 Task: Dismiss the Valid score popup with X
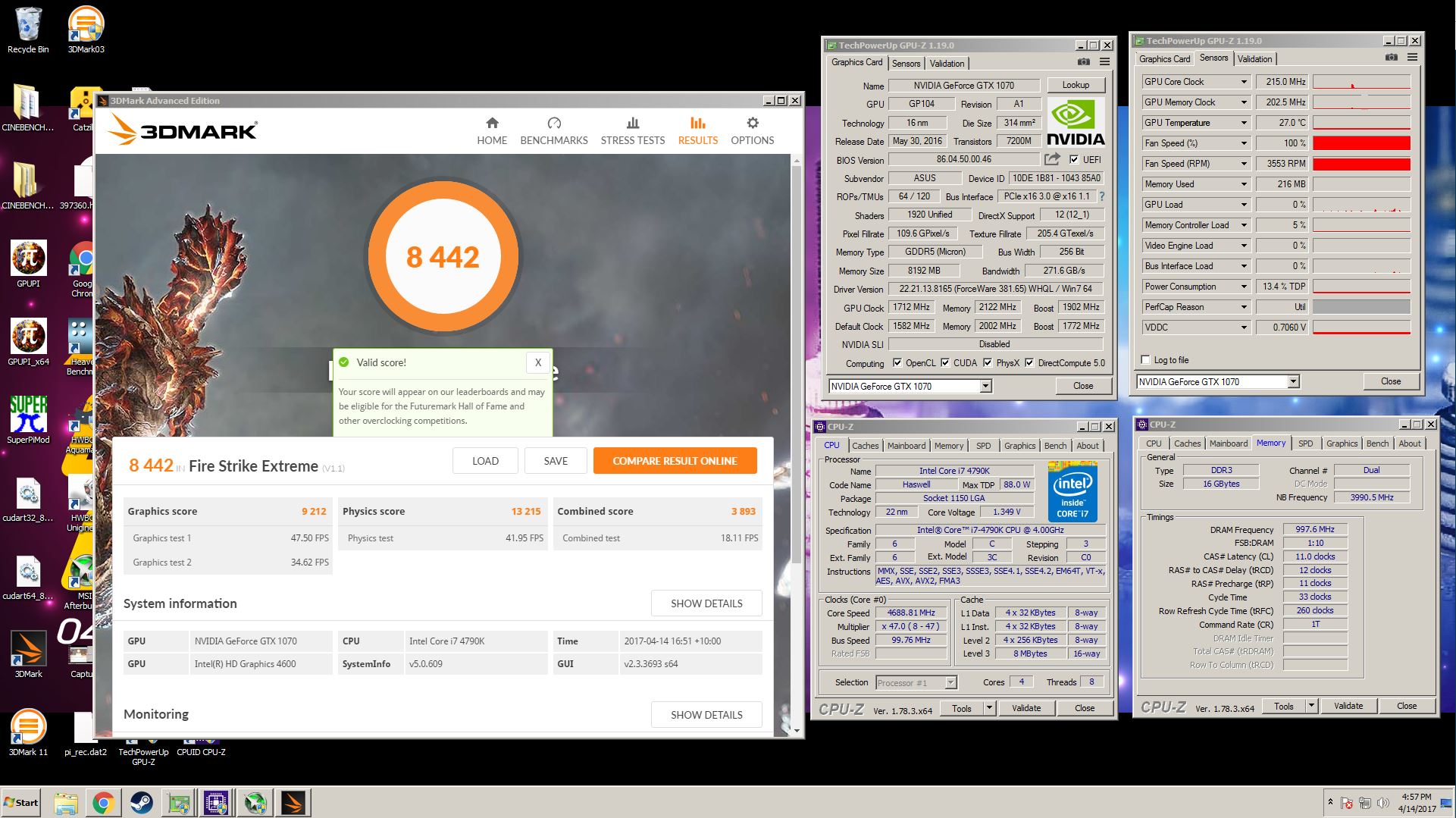click(538, 362)
